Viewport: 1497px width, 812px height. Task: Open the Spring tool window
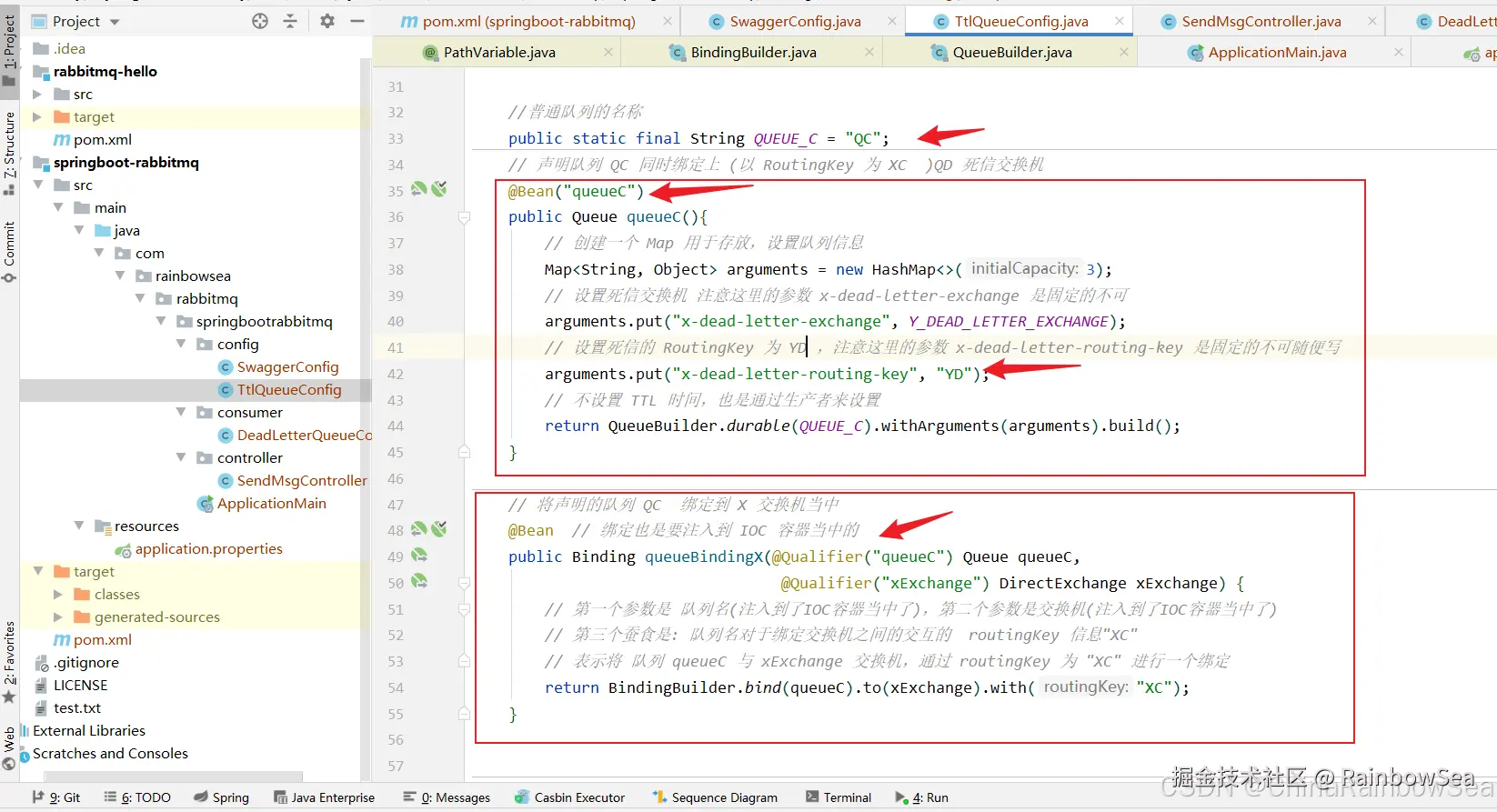(x=221, y=797)
